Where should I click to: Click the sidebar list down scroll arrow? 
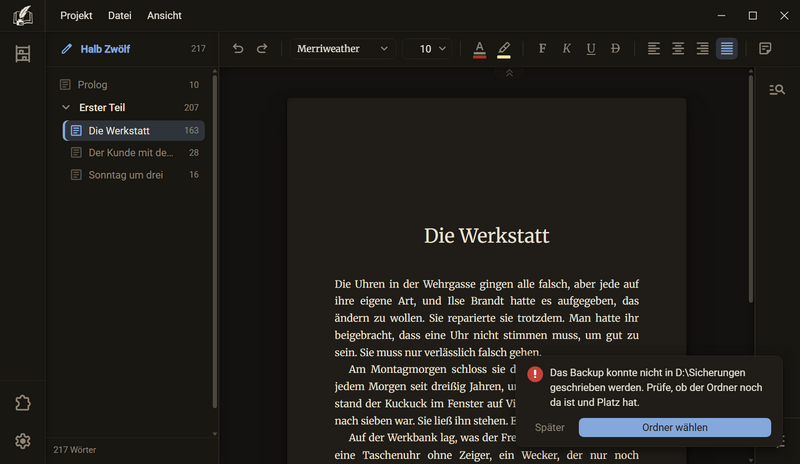point(215,434)
